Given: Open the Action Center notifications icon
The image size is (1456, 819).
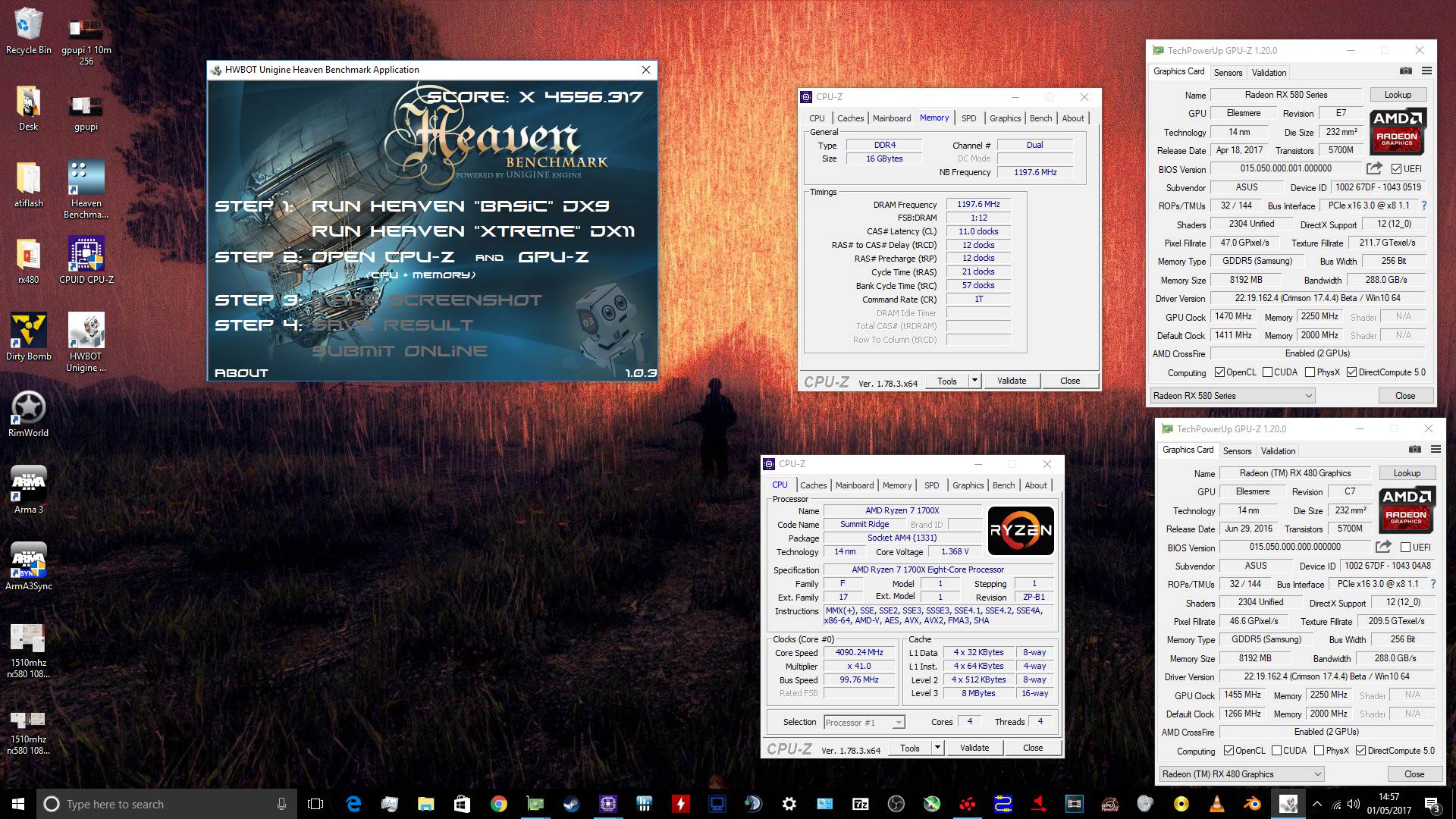Looking at the screenshot, I should pos(1432,804).
